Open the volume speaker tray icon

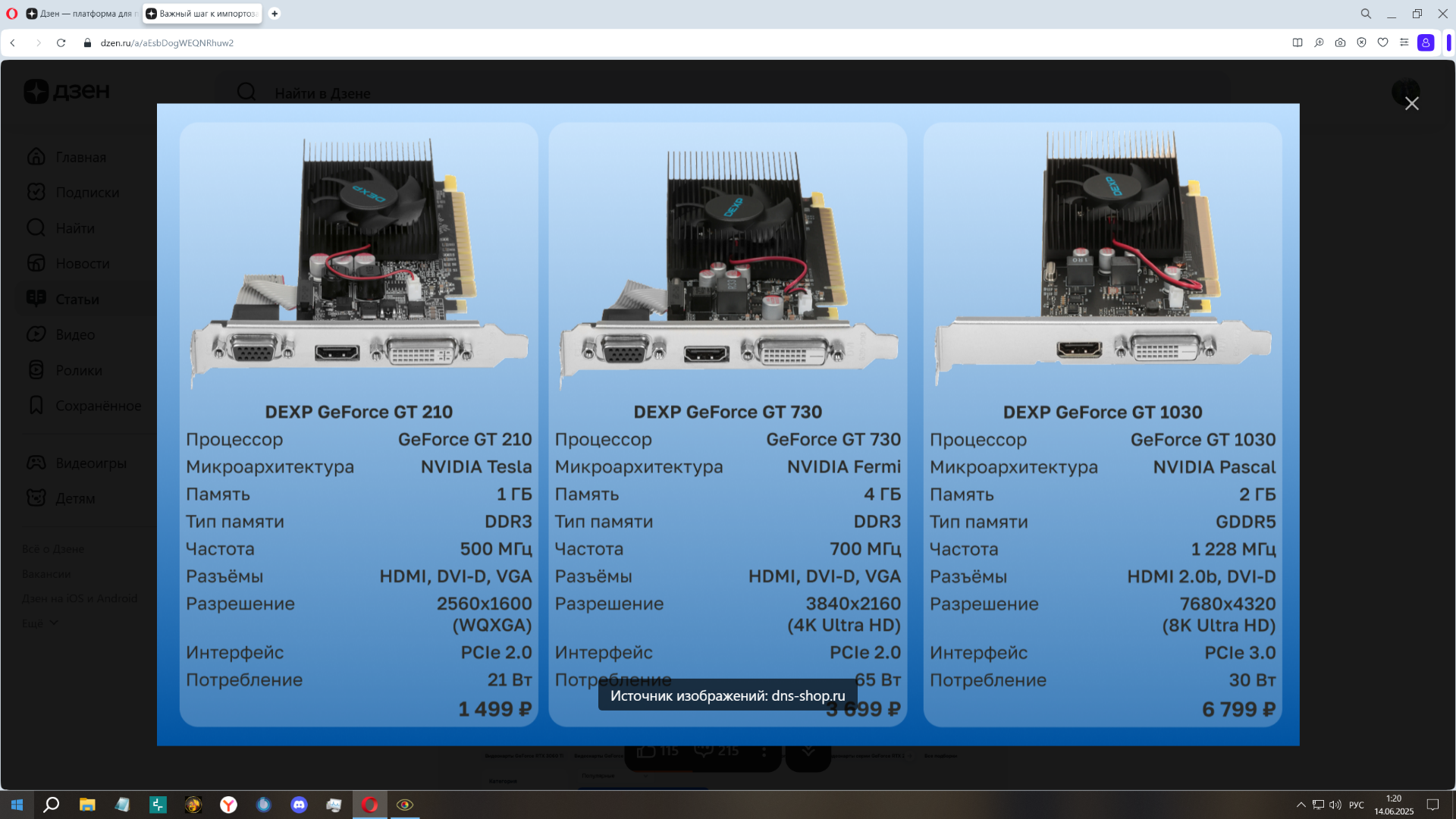(x=1335, y=805)
